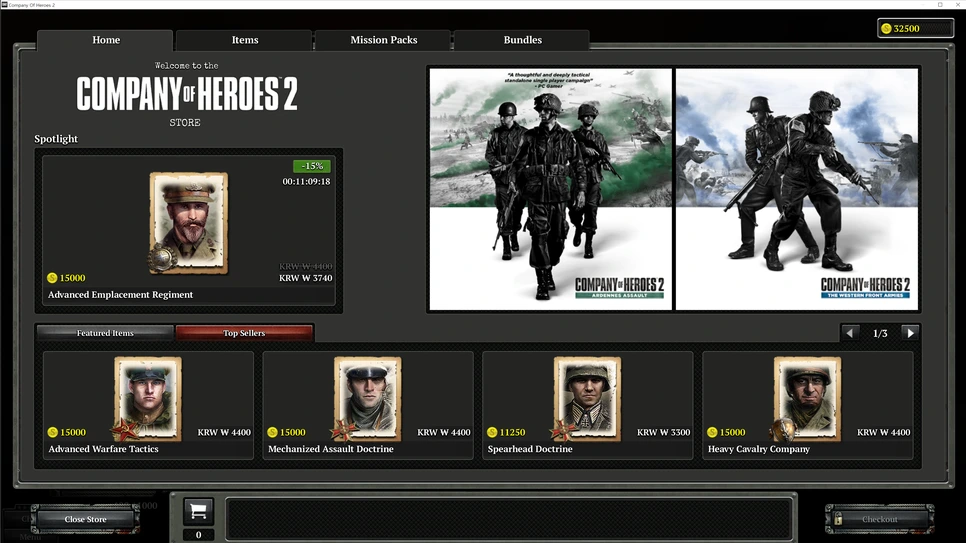Go to previous page of items
The width and height of the screenshot is (966, 543).
pyautogui.click(x=850, y=333)
